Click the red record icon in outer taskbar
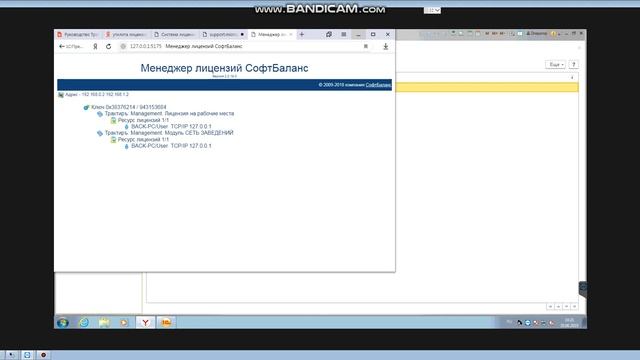Viewport: 640px width, 360px height. tap(43, 355)
